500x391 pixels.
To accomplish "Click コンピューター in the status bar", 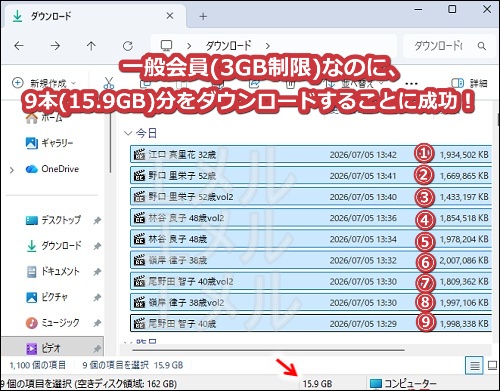I will pyautogui.click(x=403, y=384).
